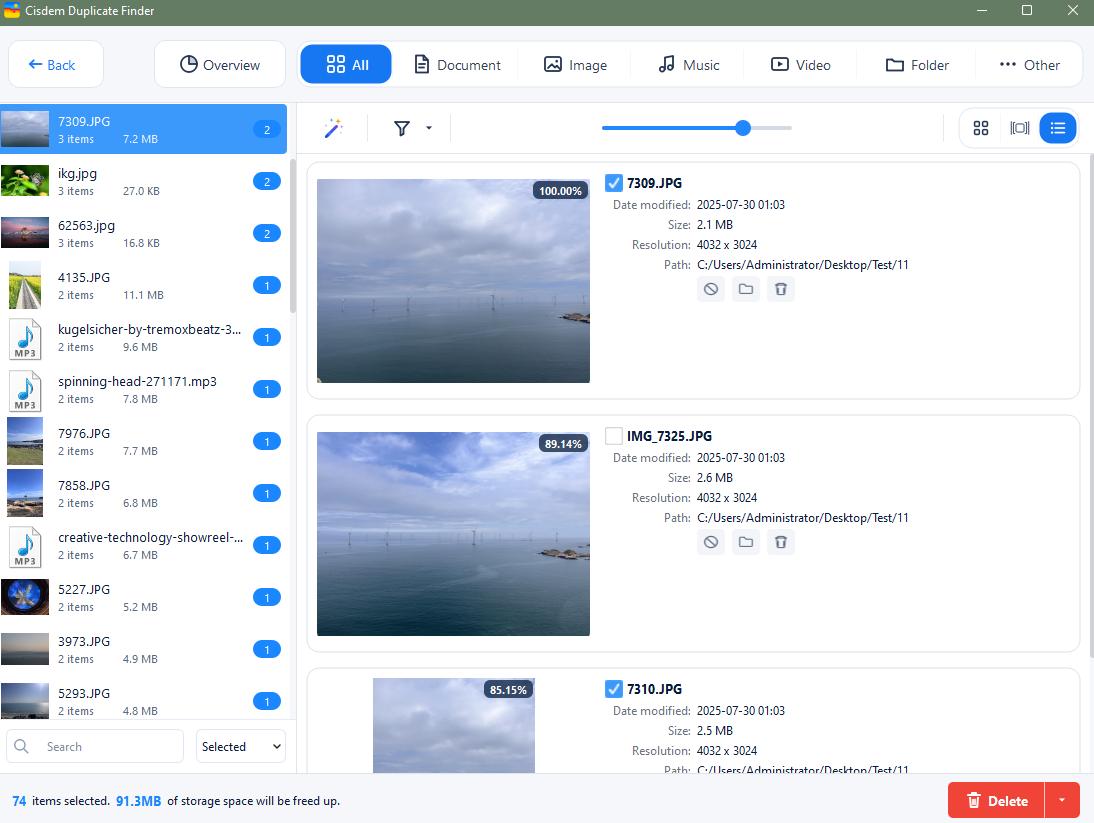Uncheck the 7310.JPG checkbox
This screenshot has width=1094, height=823.
click(x=613, y=689)
